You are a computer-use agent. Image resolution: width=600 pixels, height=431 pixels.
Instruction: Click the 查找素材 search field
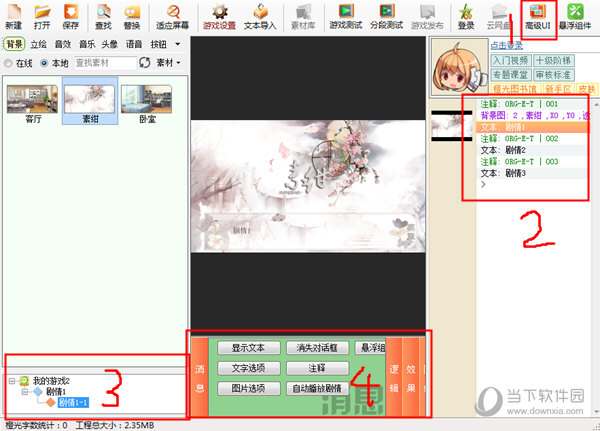[x=105, y=63]
